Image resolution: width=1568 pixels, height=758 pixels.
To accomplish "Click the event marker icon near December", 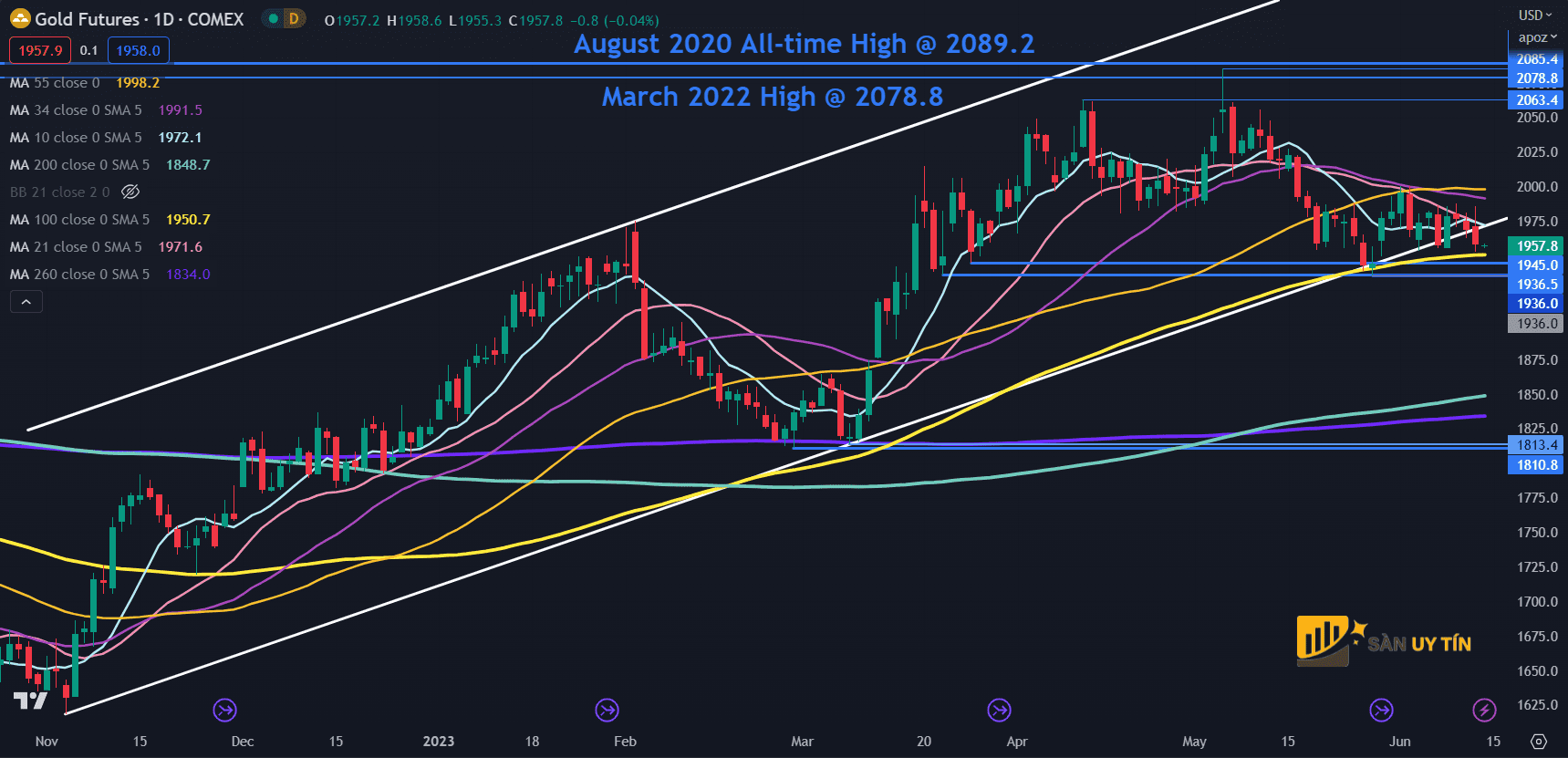I will (x=225, y=710).
